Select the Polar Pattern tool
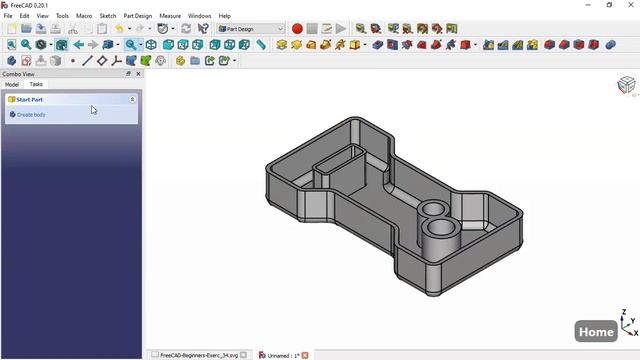This screenshot has width=640, height=360. pos(518,45)
